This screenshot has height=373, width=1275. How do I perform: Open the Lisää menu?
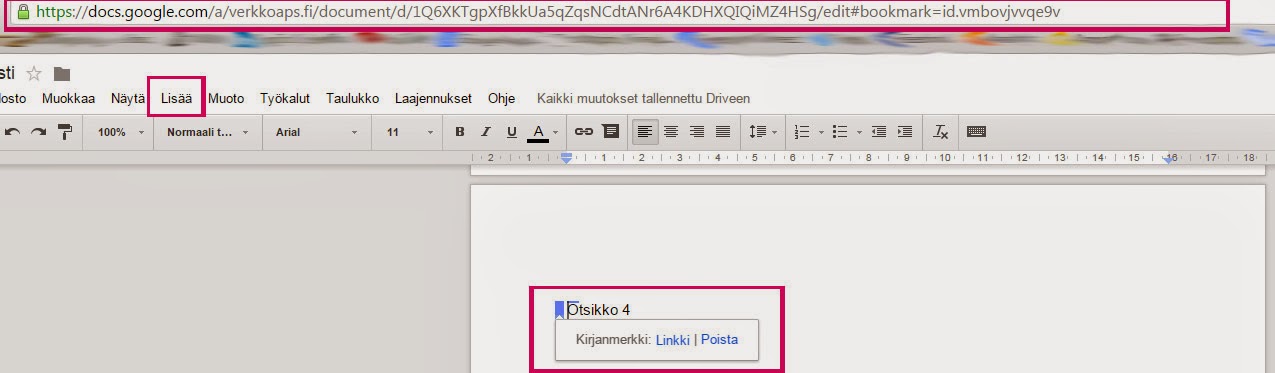point(176,98)
